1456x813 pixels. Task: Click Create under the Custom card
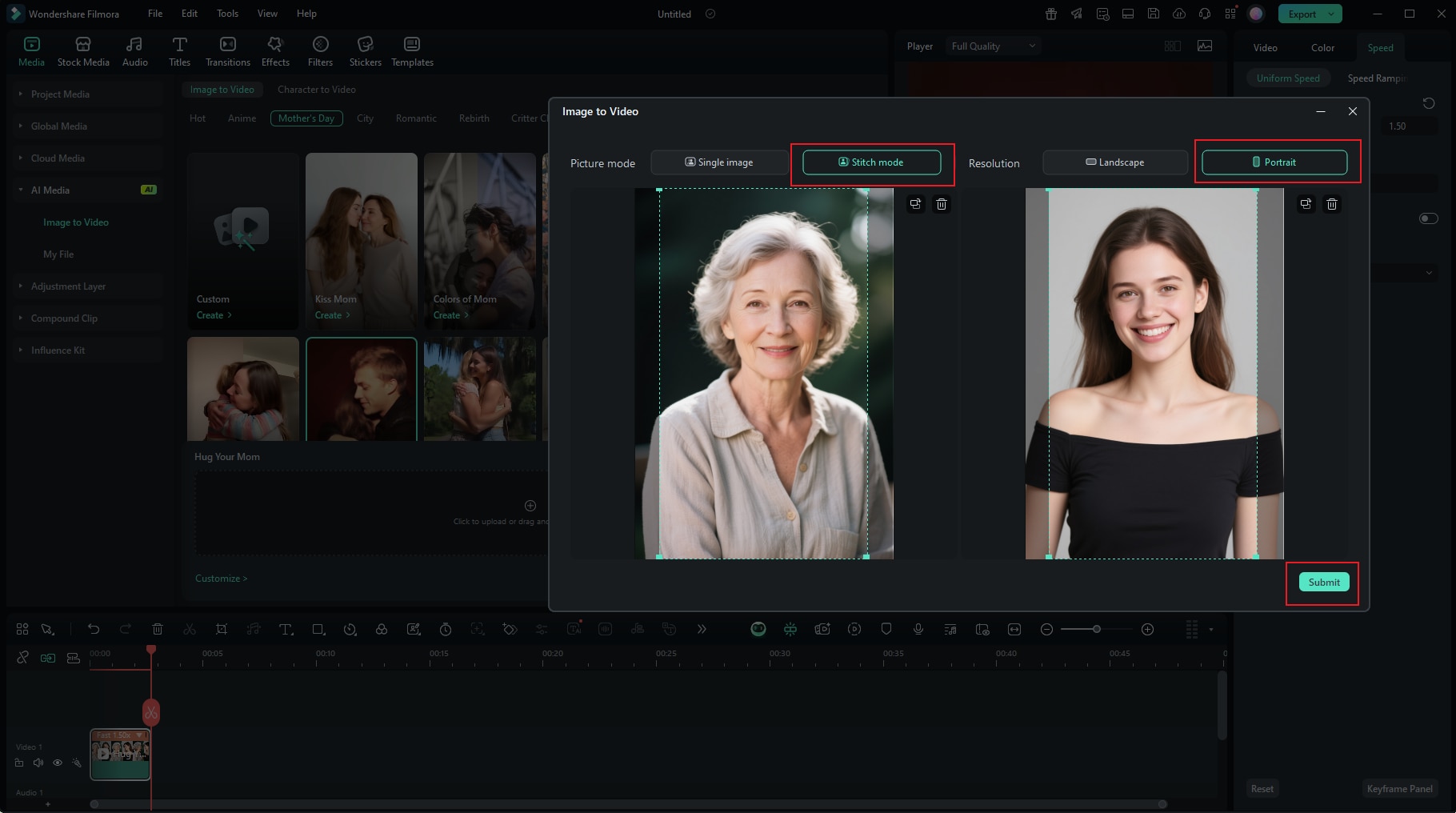(x=214, y=315)
